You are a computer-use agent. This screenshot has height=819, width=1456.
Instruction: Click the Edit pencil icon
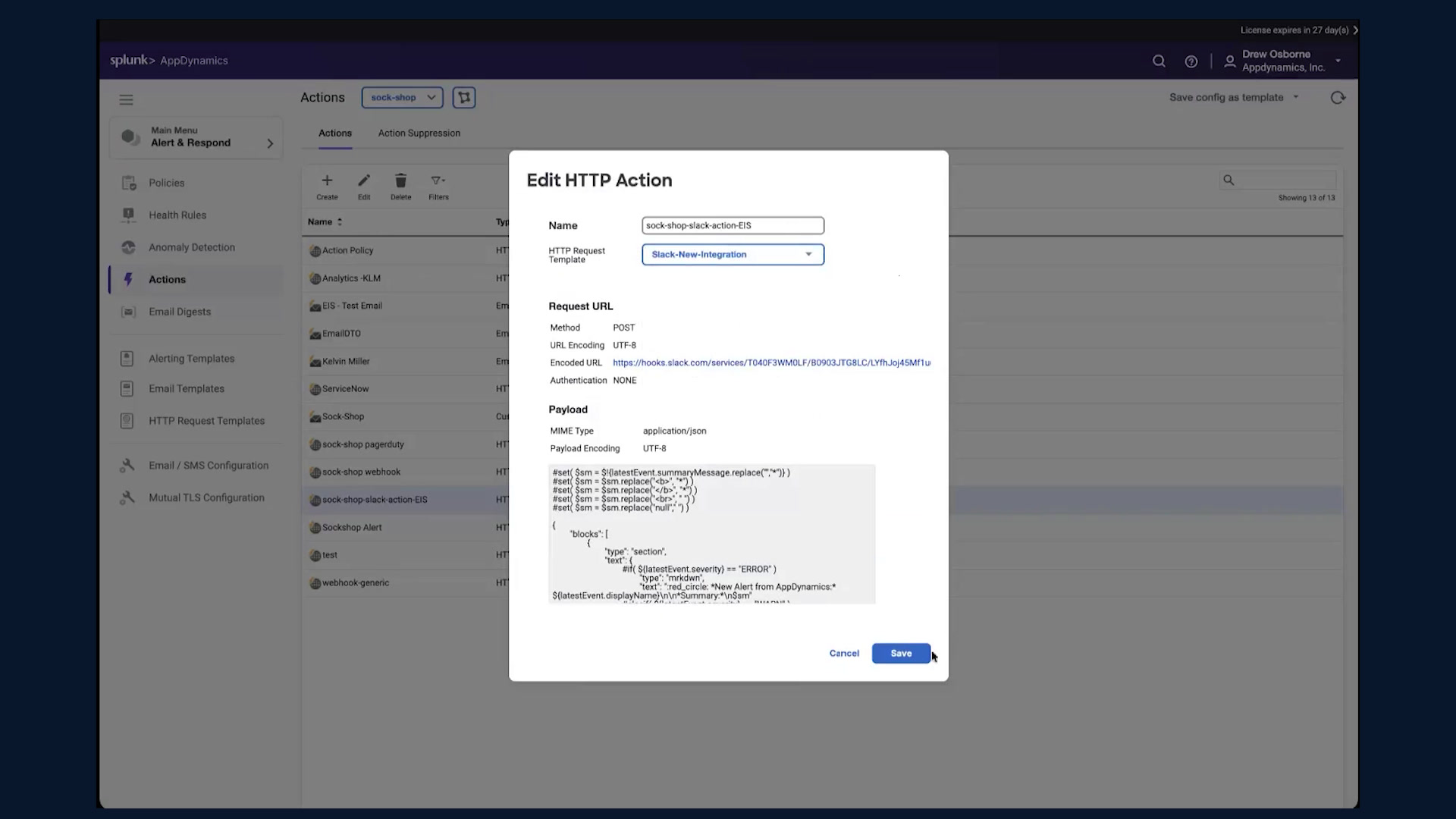(x=364, y=180)
